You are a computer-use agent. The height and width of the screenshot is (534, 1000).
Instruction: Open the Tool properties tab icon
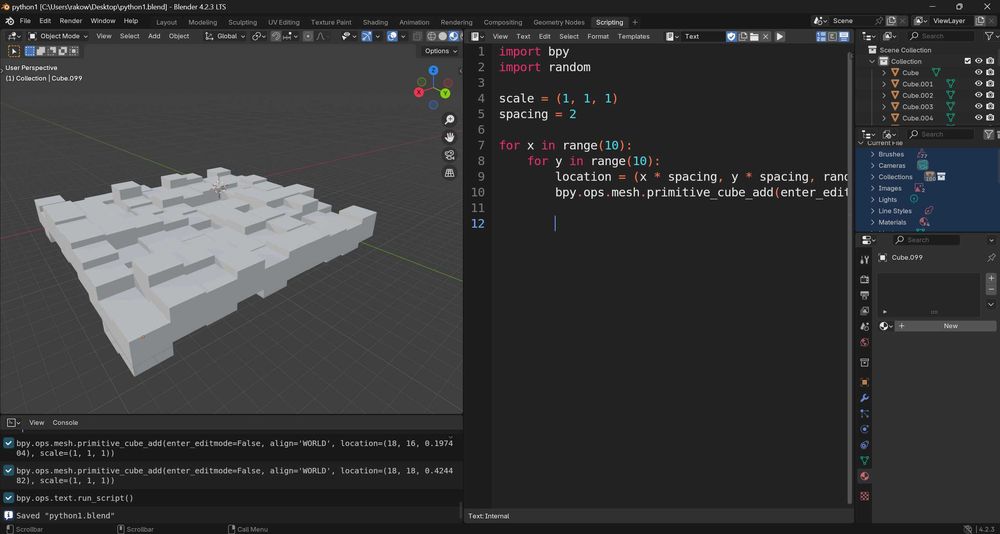click(865, 260)
